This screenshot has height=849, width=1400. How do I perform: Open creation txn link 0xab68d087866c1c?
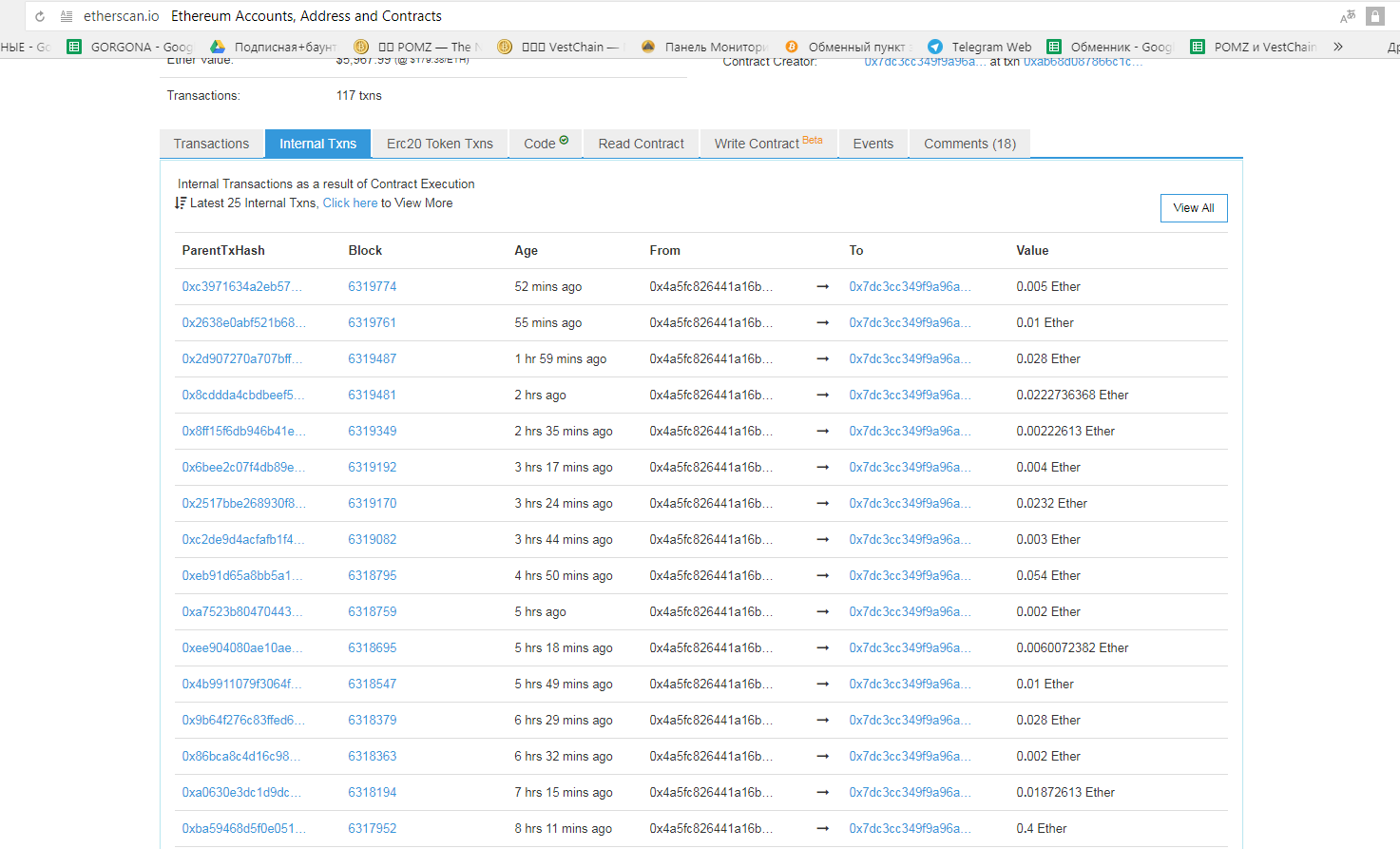coord(1083,62)
